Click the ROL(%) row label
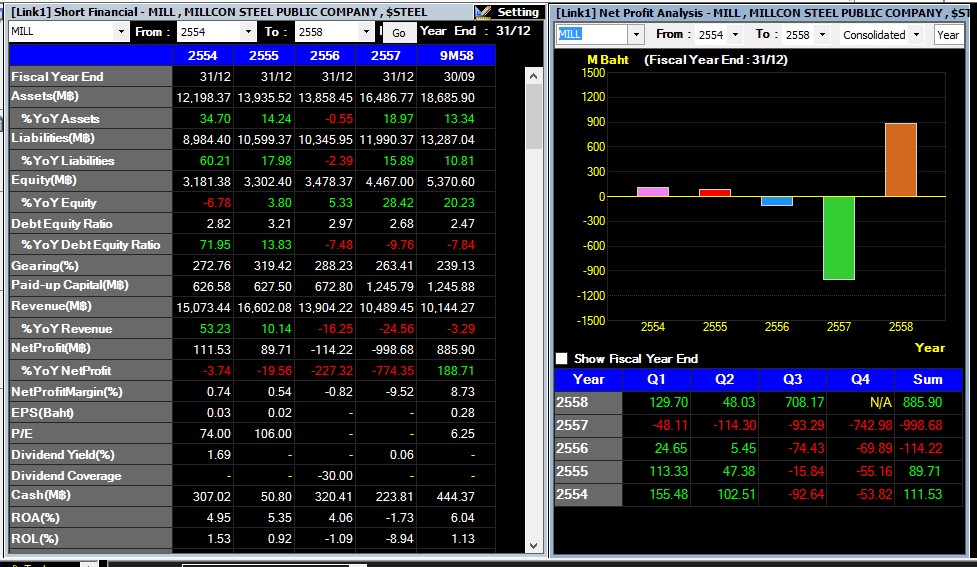 pos(91,538)
